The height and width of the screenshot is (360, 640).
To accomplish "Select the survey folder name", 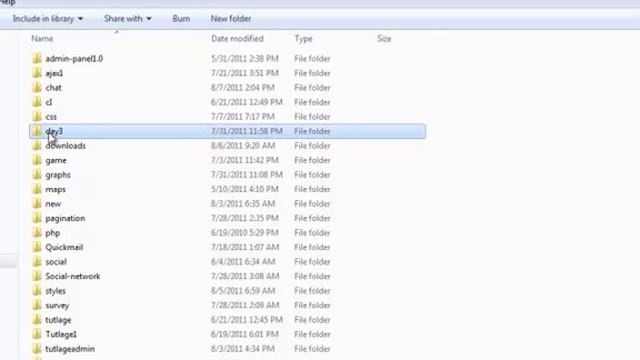I will click(57, 306).
